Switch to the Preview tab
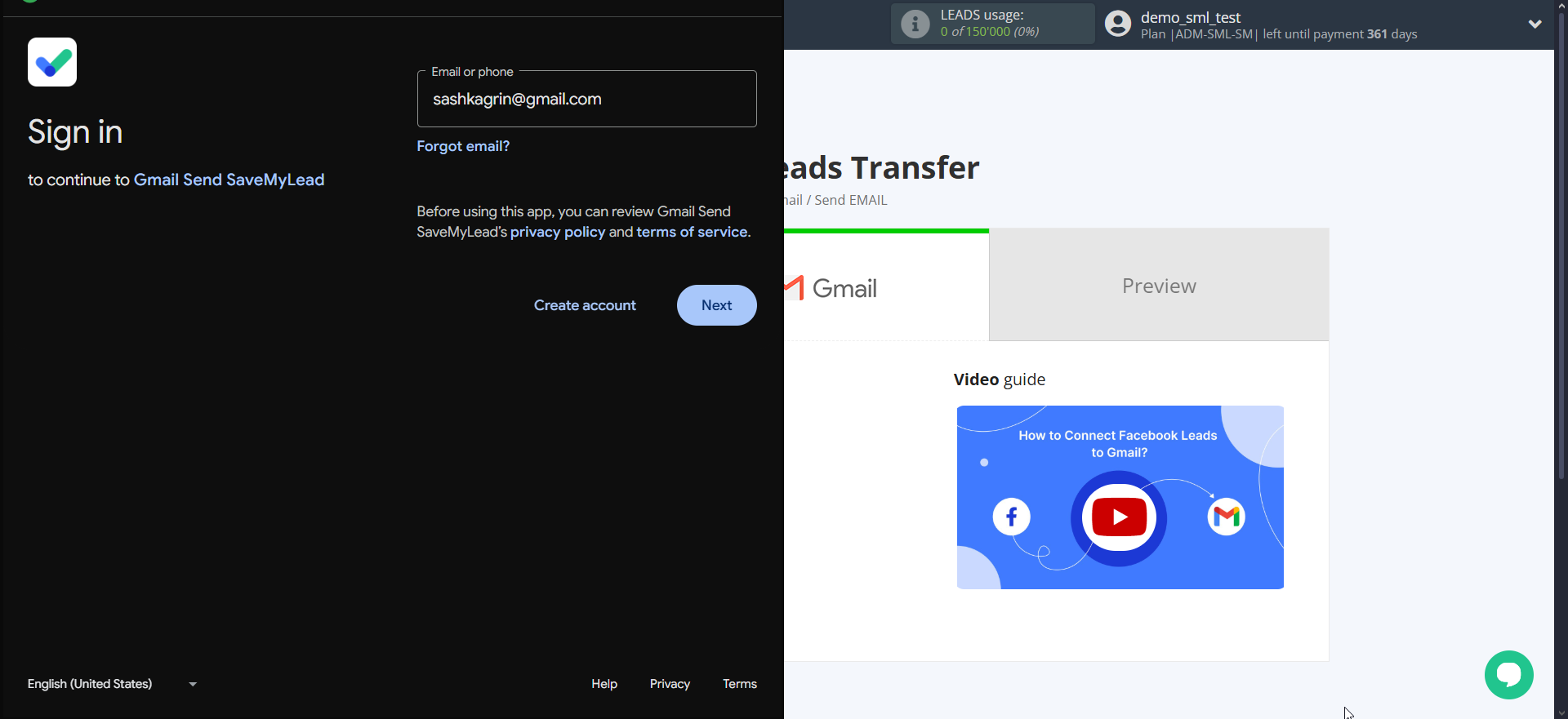Image resolution: width=1568 pixels, height=719 pixels. 1158,286
